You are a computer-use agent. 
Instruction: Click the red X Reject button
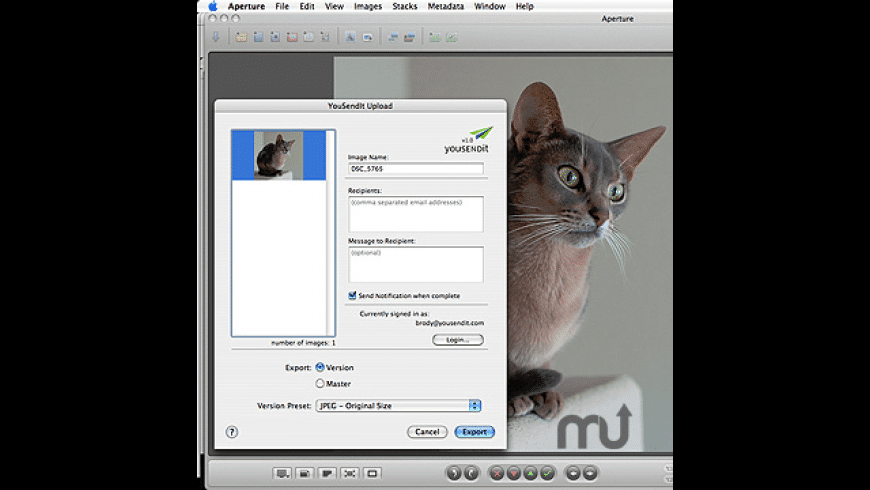point(497,473)
